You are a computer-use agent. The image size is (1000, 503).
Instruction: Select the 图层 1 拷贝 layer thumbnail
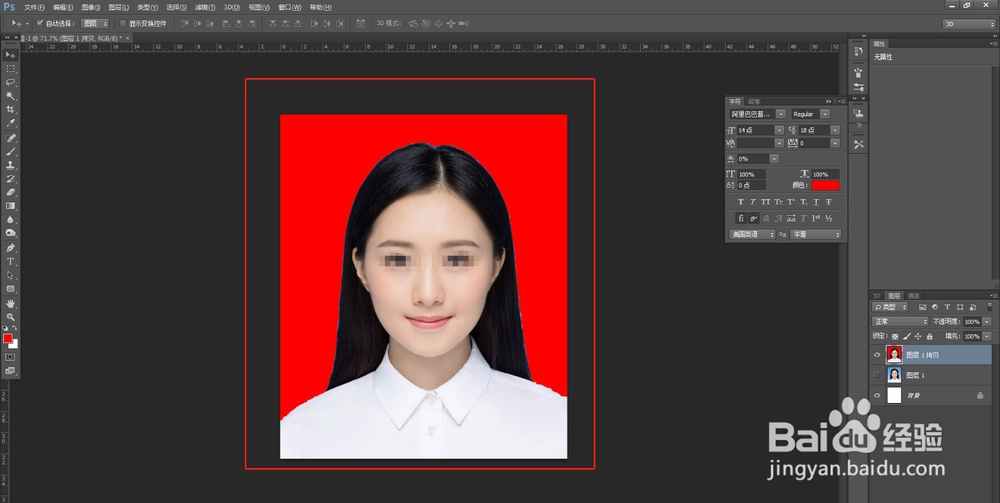click(894, 355)
